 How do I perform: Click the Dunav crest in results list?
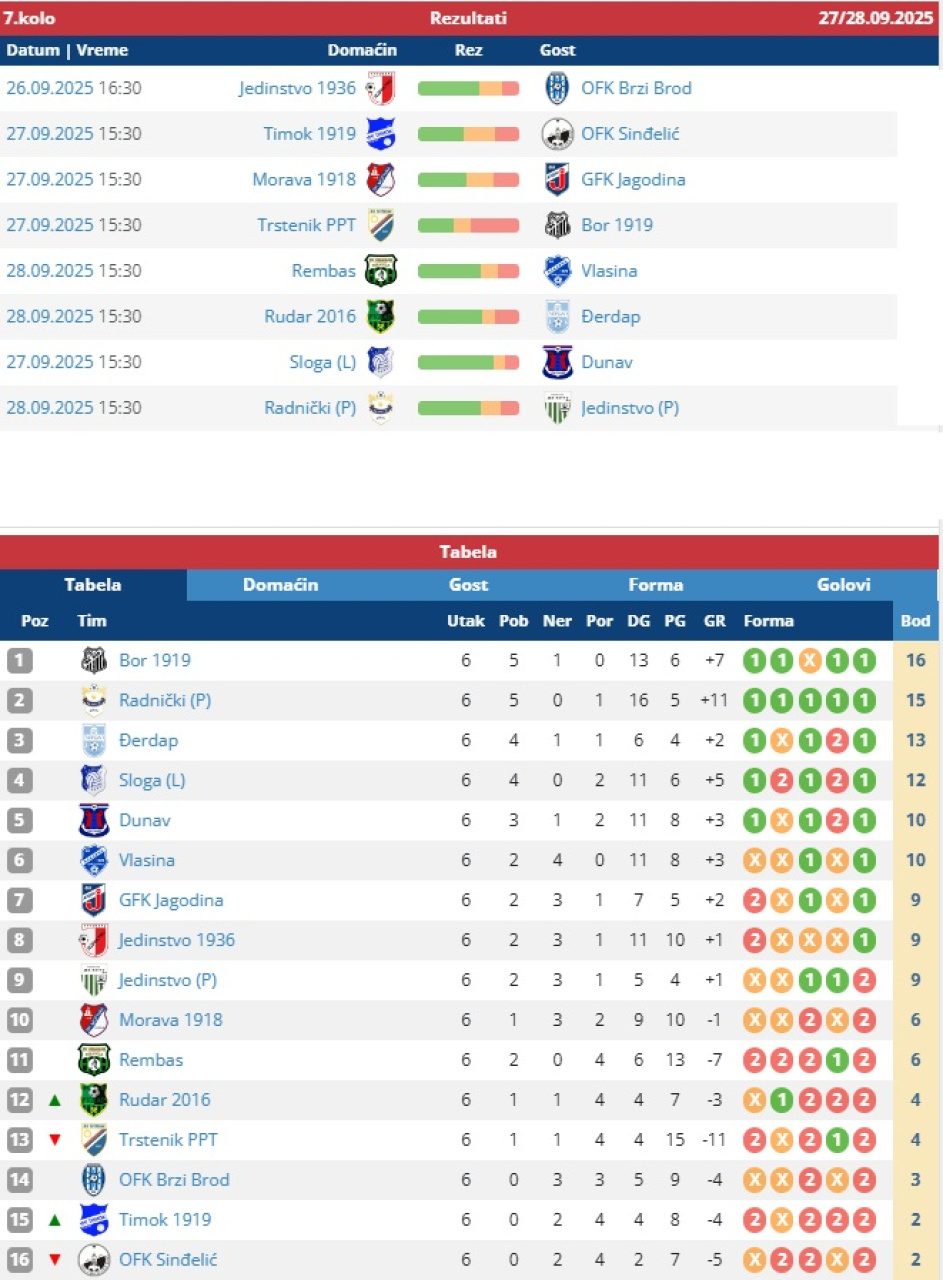557,362
